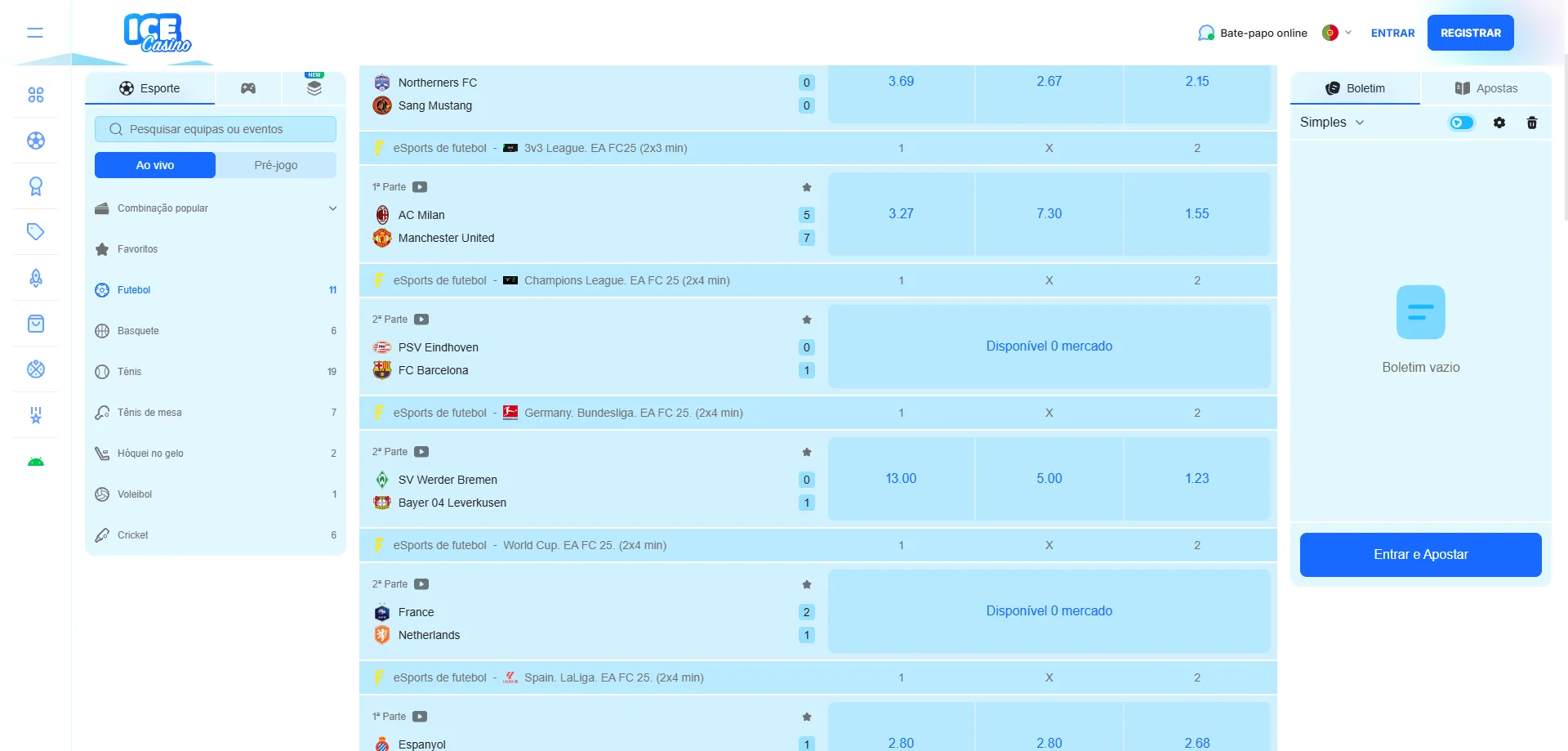The width and height of the screenshot is (1568, 751).
Task: Clear bet slip with trash icon
Action: click(x=1532, y=123)
